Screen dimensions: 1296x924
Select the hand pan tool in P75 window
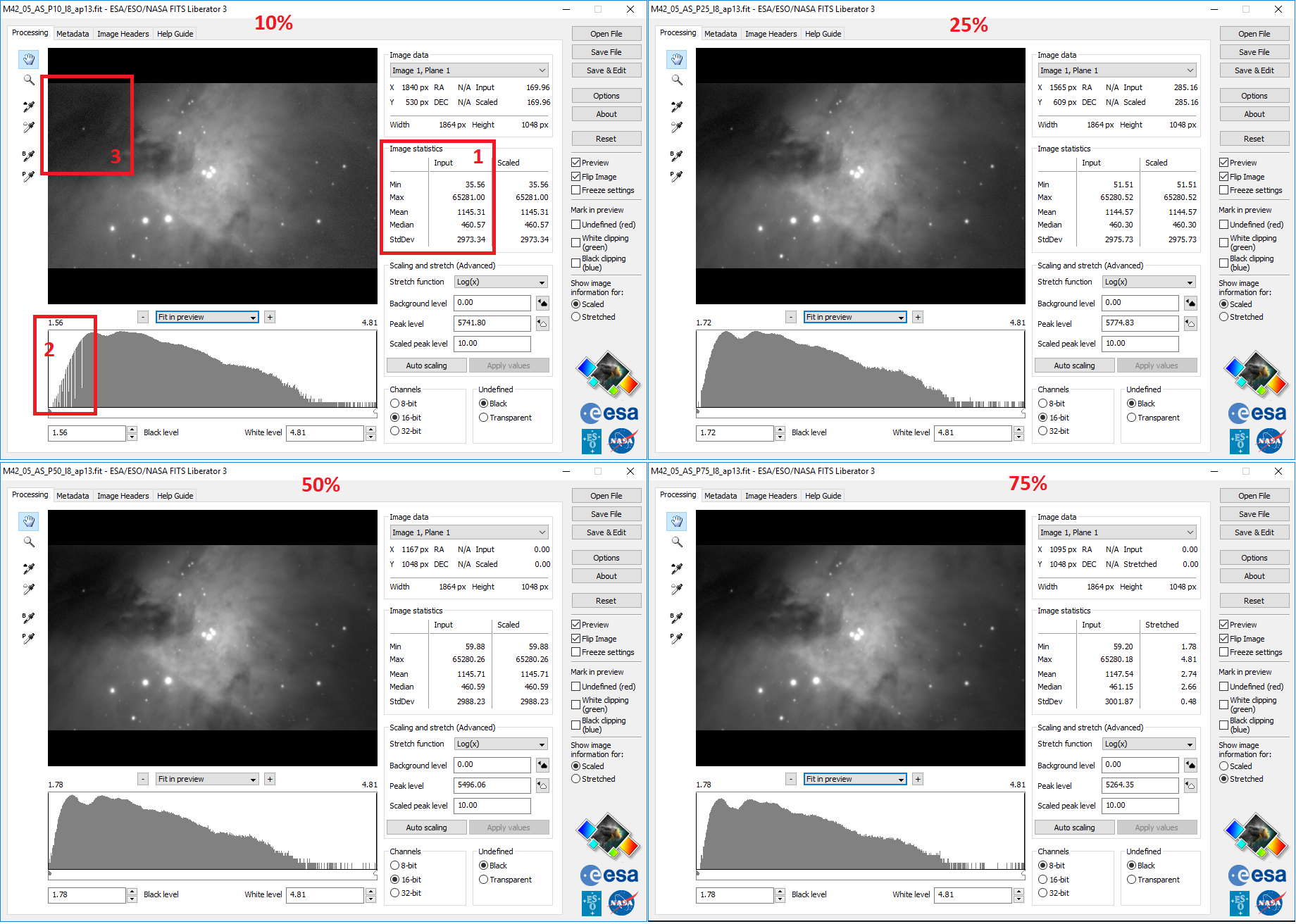click(677, 521)
